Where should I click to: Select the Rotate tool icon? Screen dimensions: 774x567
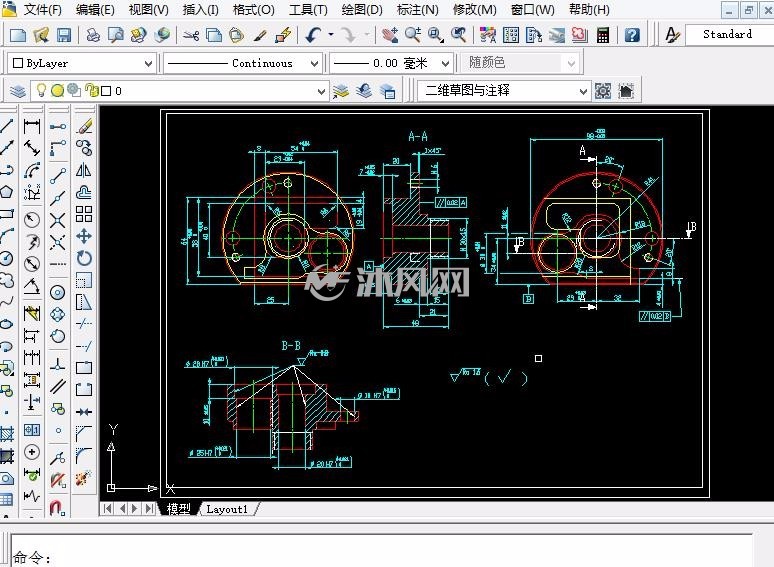click(83, 258)
